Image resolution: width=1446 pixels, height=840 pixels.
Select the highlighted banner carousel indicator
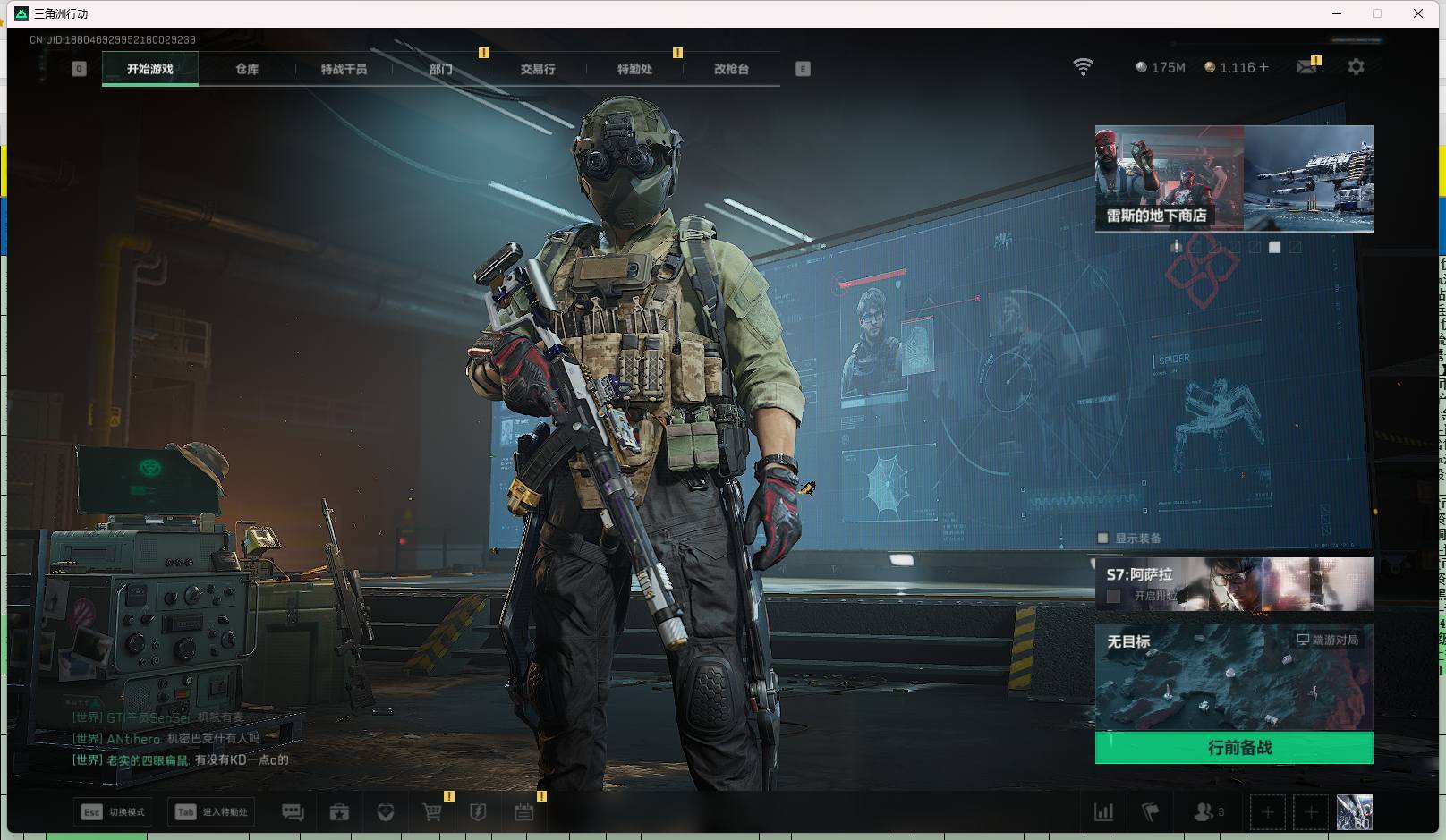point(1275,247)
